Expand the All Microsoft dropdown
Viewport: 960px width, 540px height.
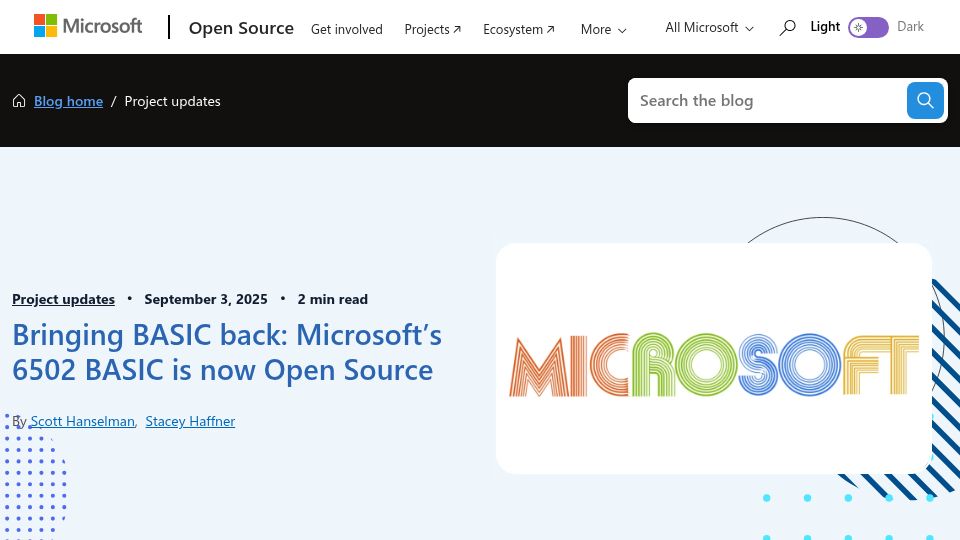coord(709,28)
